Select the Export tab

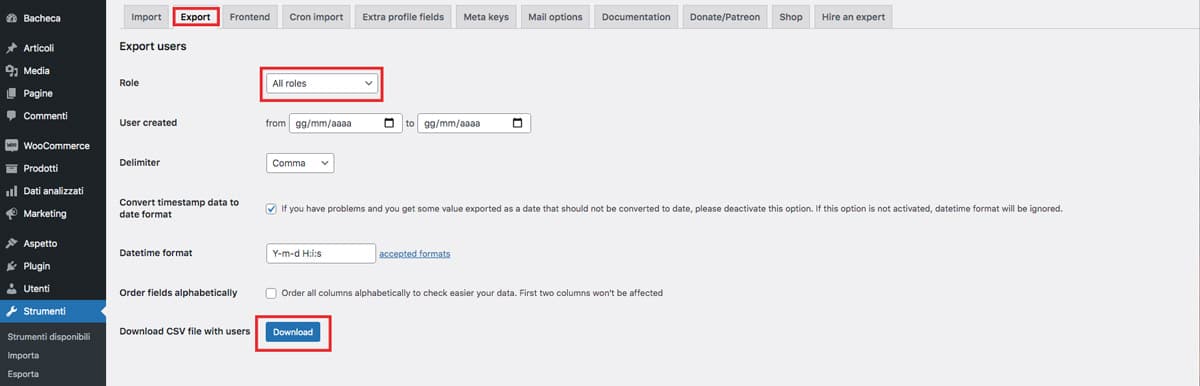(x=195, y=17)
